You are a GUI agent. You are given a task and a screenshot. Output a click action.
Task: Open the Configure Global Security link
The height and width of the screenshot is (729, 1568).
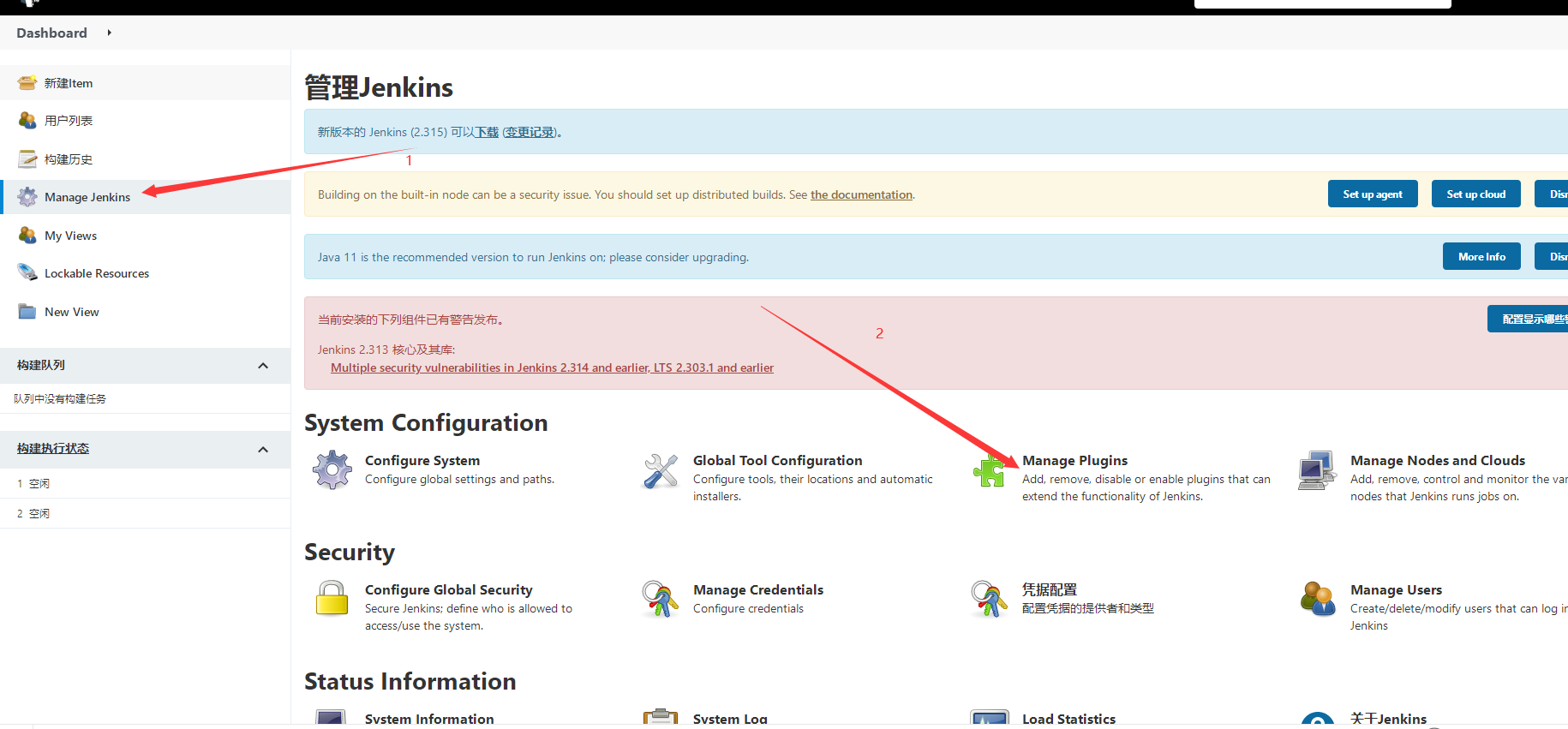(x=448, y=589)
